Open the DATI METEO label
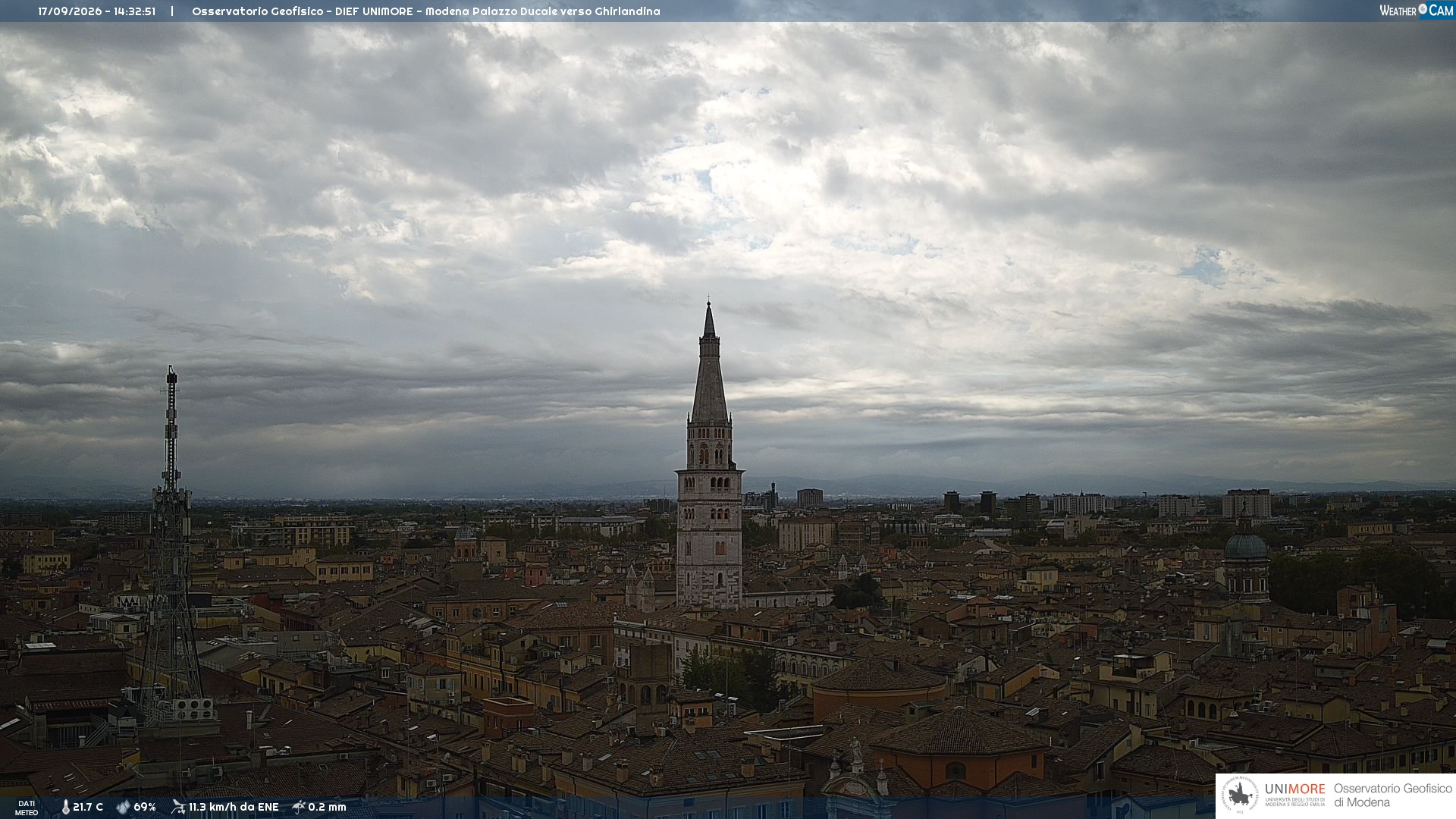Viewport: 1456px width, 819px height. coord(27,808)
